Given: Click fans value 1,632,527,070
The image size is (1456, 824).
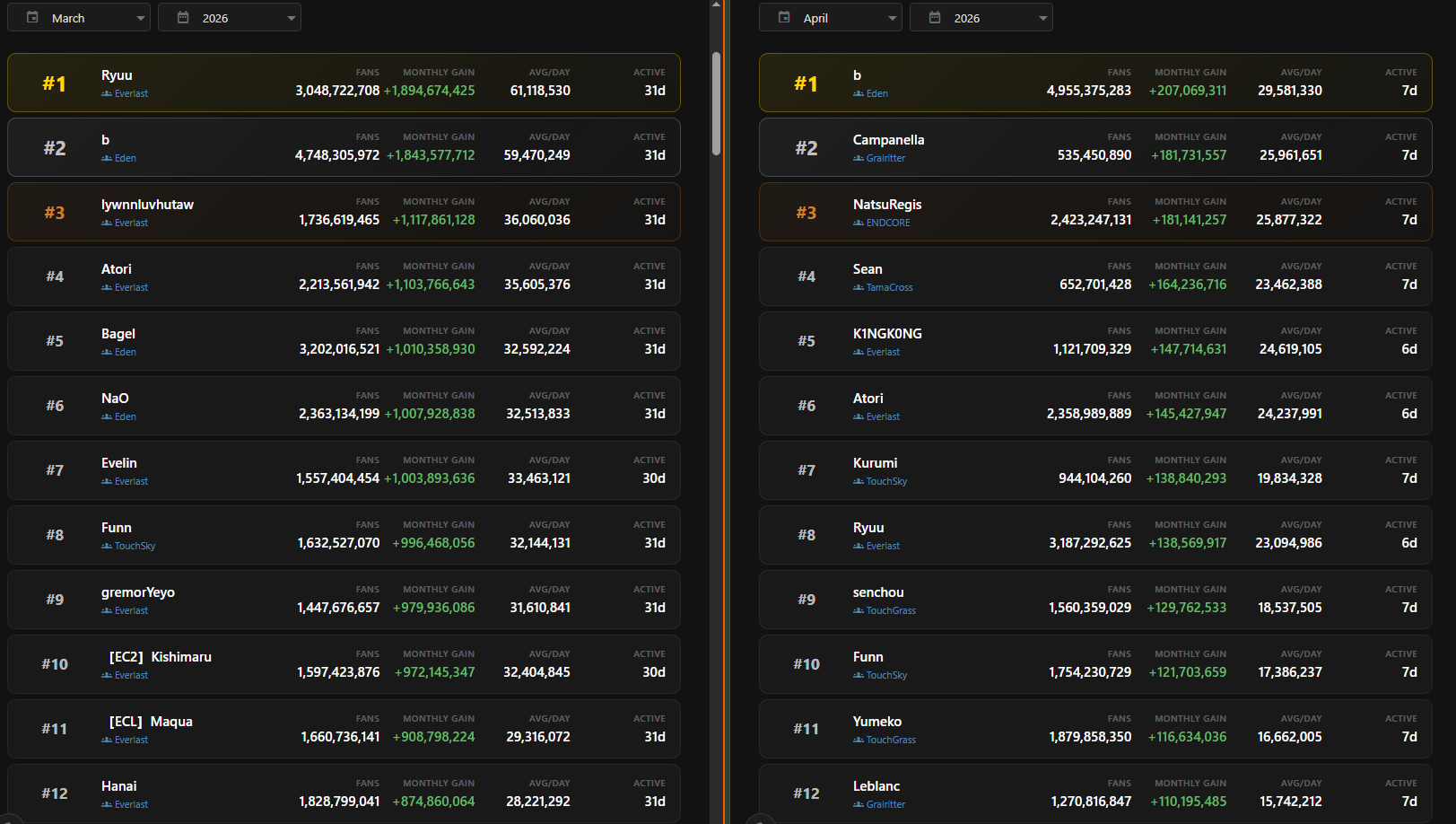Looking at the screenshot, I should pos(338,543).
